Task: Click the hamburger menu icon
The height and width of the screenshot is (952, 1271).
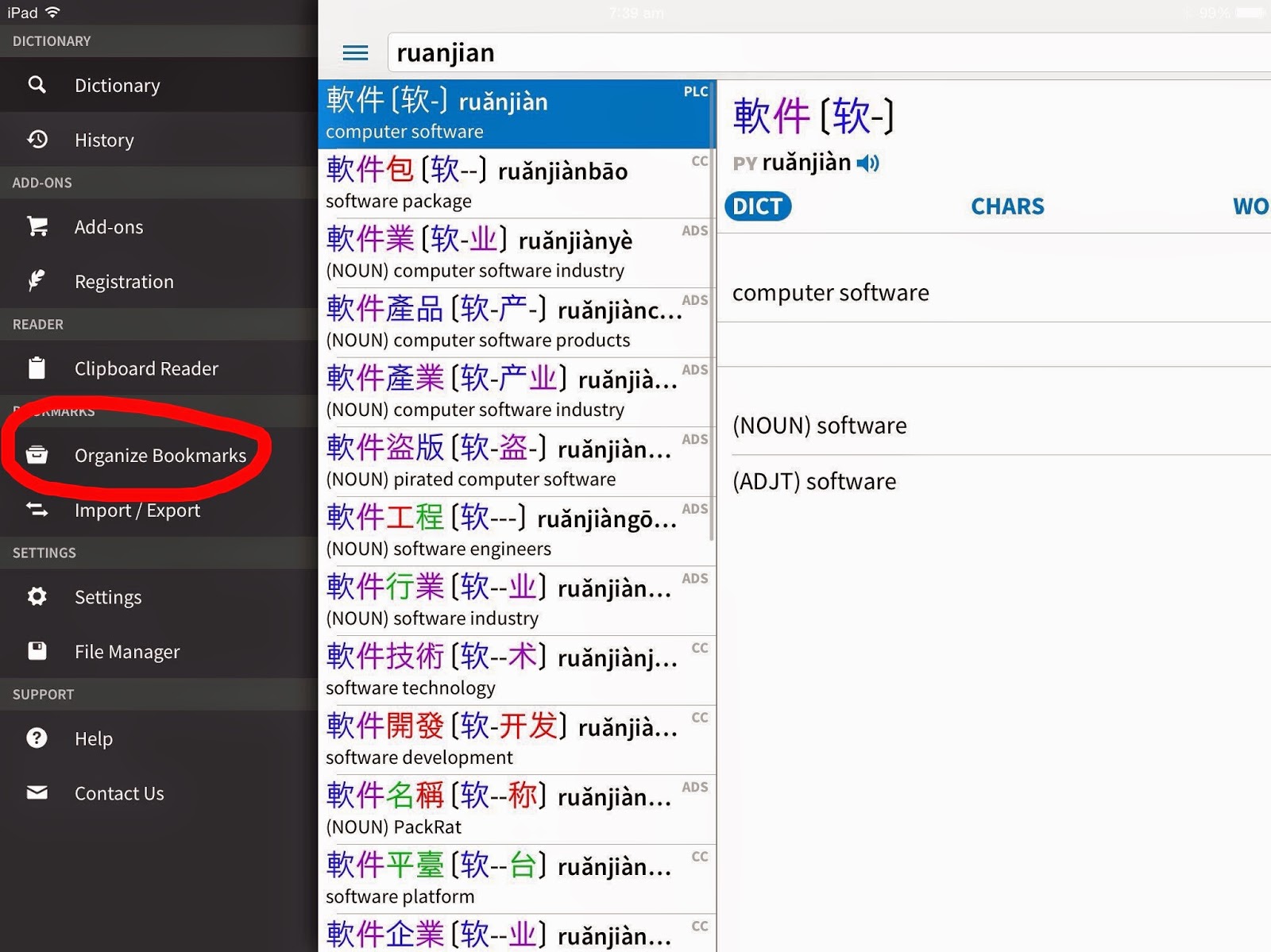Action: point(355,52)
